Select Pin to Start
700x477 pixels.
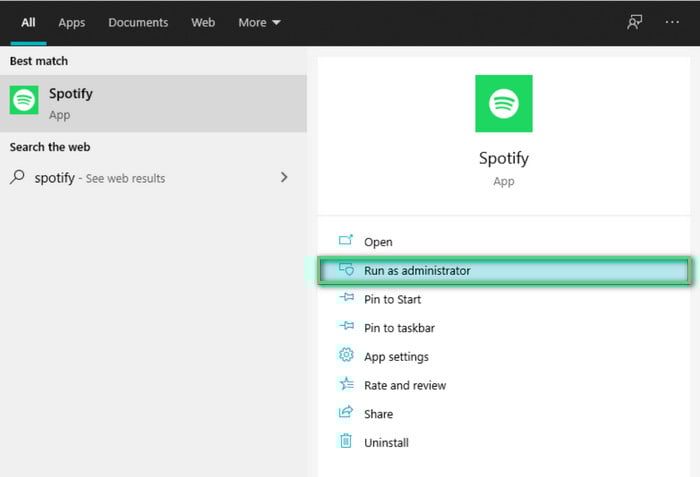504,299
